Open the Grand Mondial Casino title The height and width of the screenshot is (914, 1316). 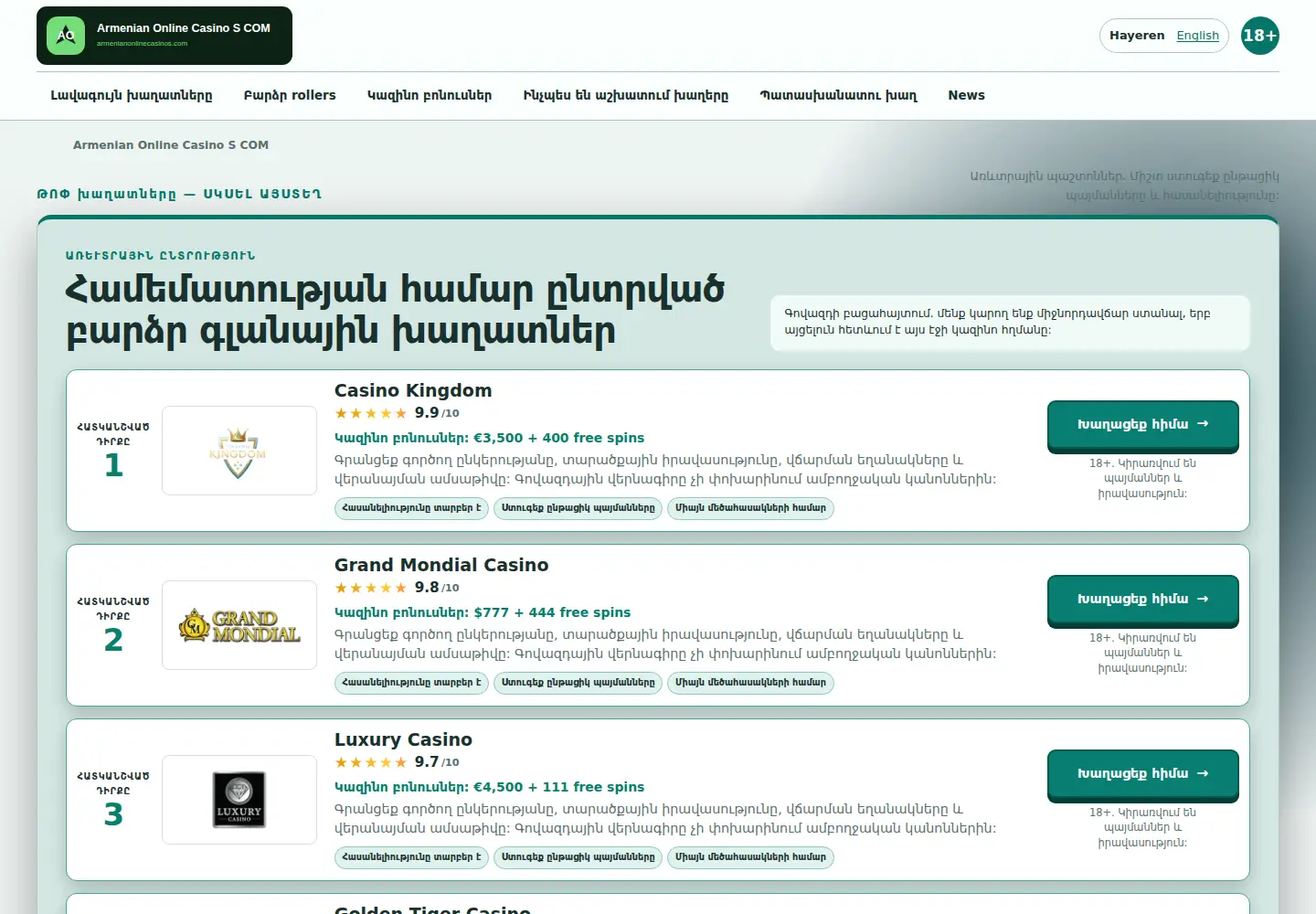click(x=441, y=565)
